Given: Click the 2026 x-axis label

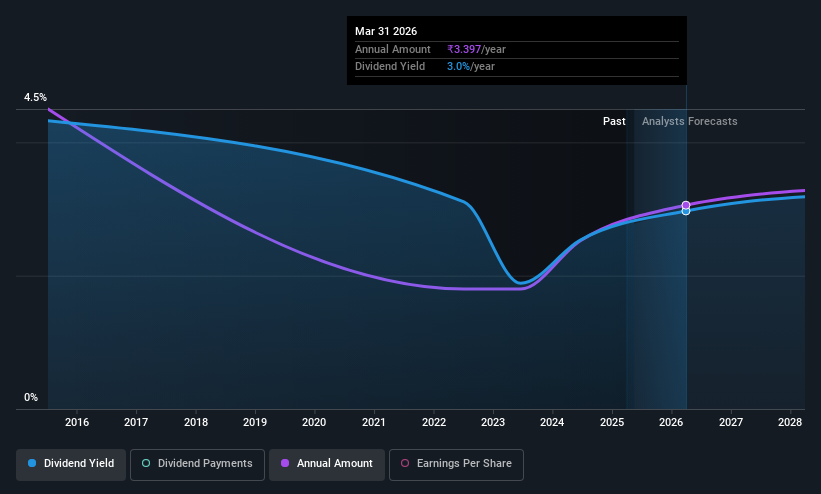Looking at the screenshot, I should (x=671, y=422).
